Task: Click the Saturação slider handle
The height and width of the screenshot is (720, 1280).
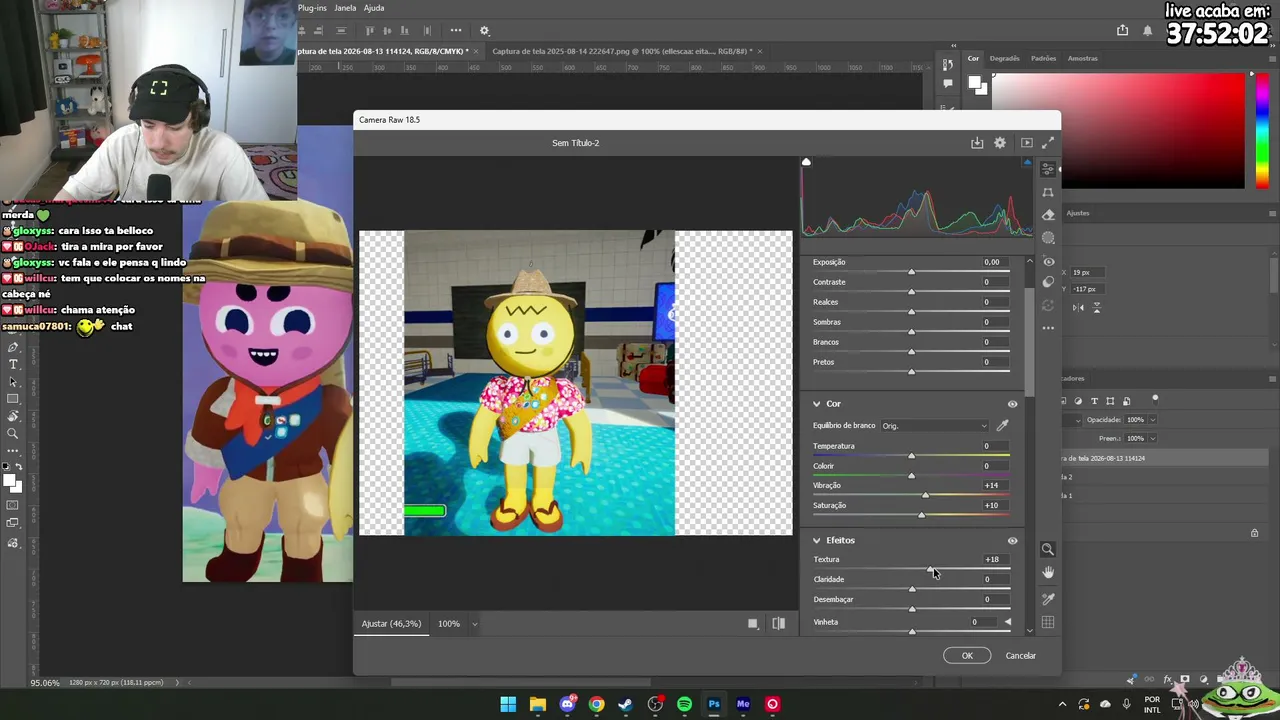Action: tap(921, 515)
